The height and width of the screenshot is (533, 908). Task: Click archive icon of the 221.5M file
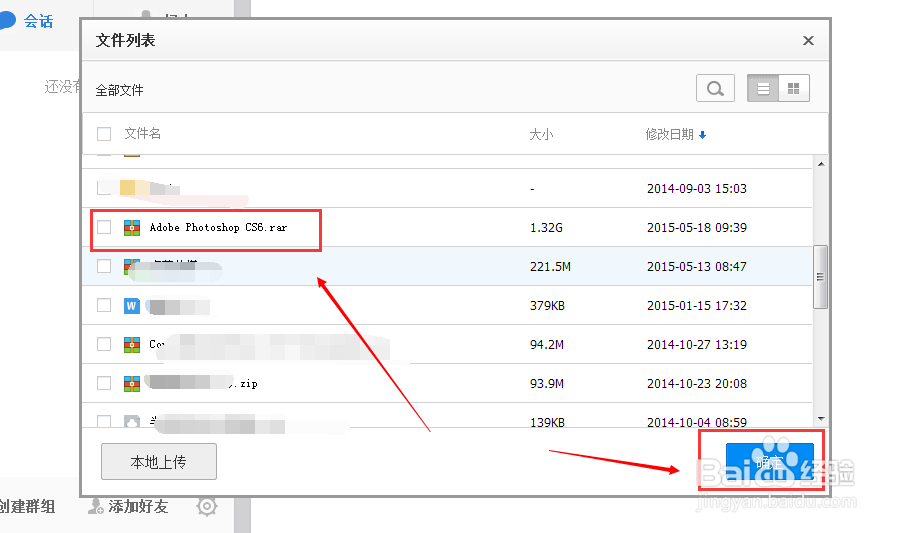(130, 266)
